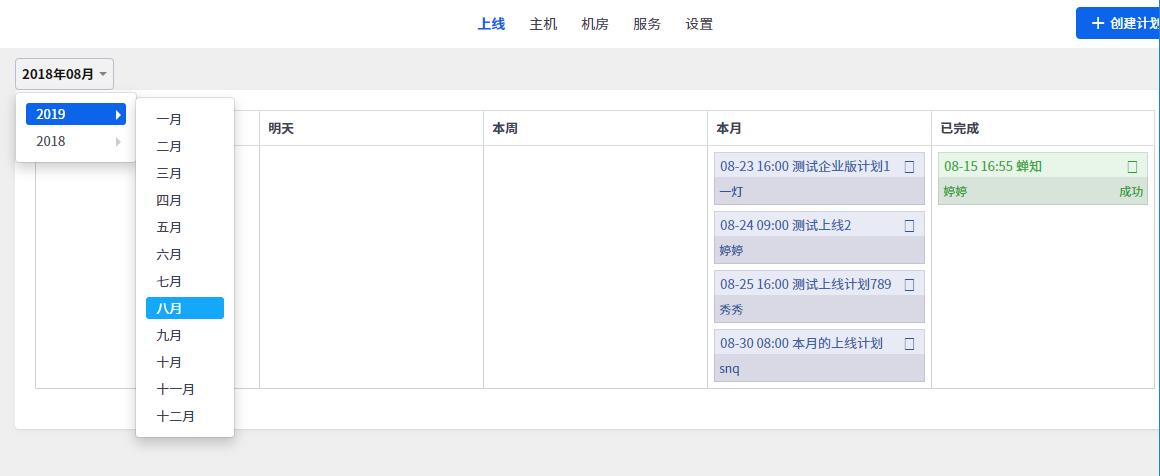Click the icon on 测试上线计划789 card

coord(909,285)
